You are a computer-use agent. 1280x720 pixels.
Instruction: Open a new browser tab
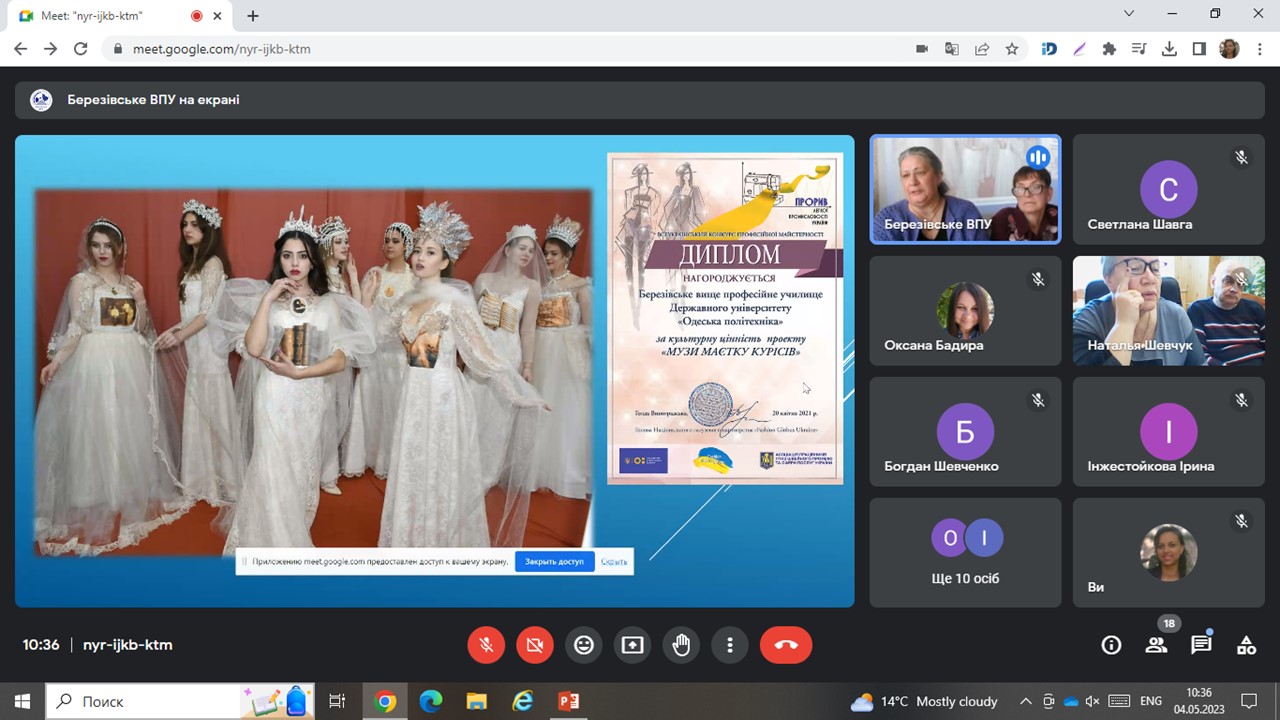coord(253,16)
